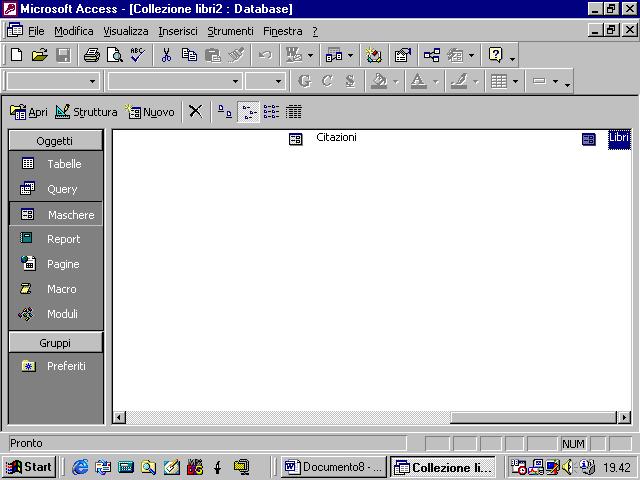Click the Citazioni form icon

pyautogui.click(x=296, y=139)
